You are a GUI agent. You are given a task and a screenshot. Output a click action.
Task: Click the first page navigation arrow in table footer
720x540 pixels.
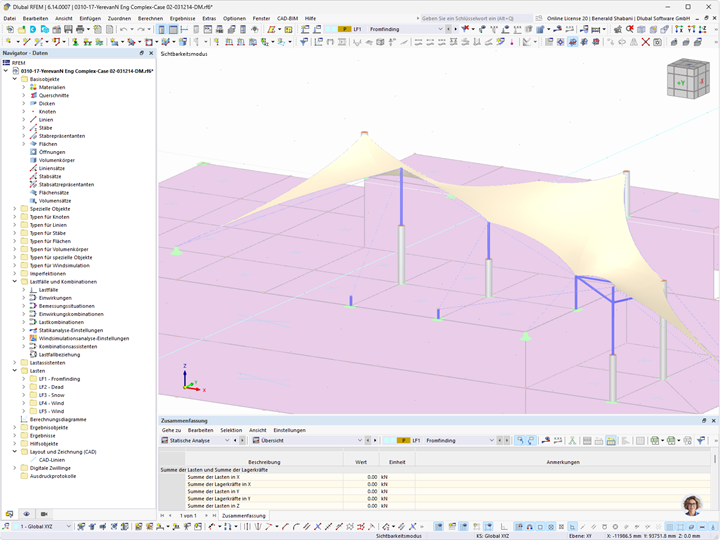pyautogui.click(x=162, y=516)
